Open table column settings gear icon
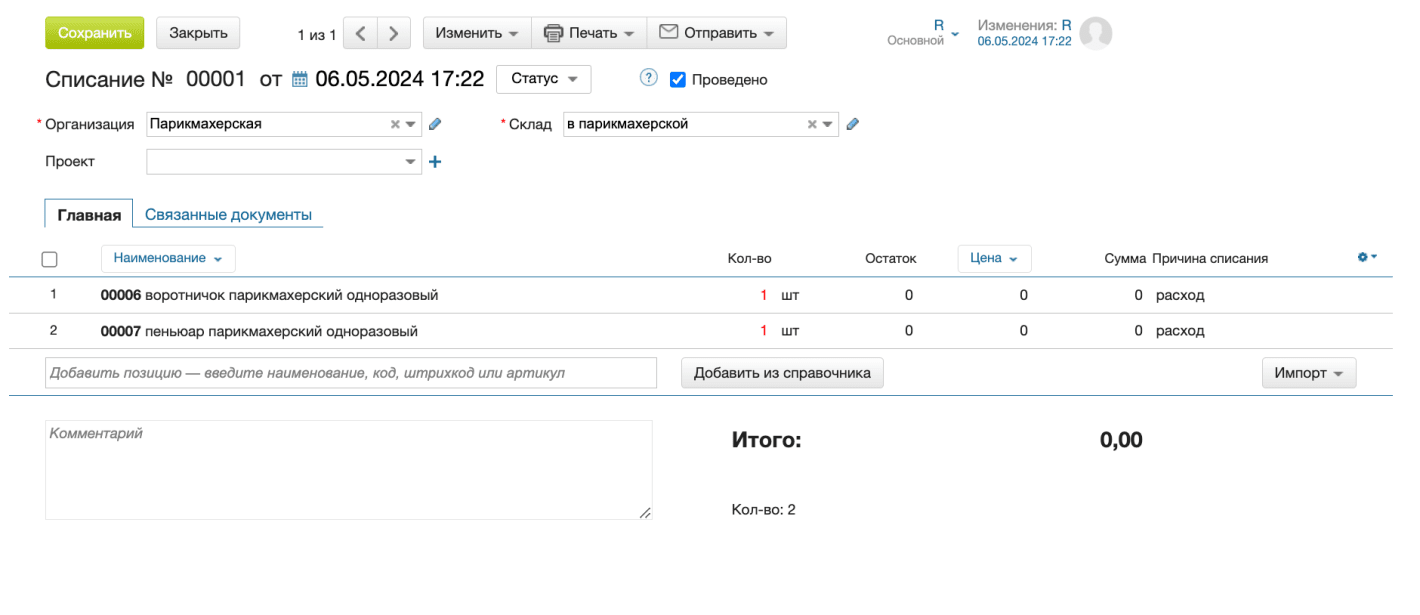This screenshot has width=1420, height=615. pos(1362,256)
